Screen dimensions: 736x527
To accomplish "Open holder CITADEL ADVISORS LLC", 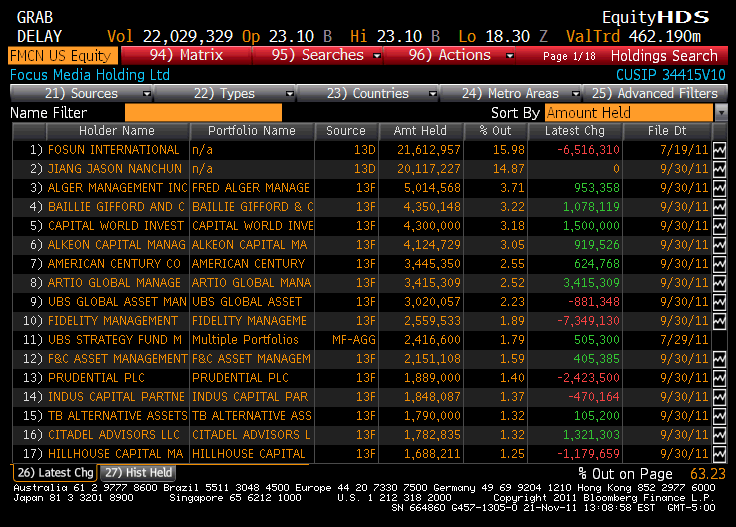I will pos(114,435).
